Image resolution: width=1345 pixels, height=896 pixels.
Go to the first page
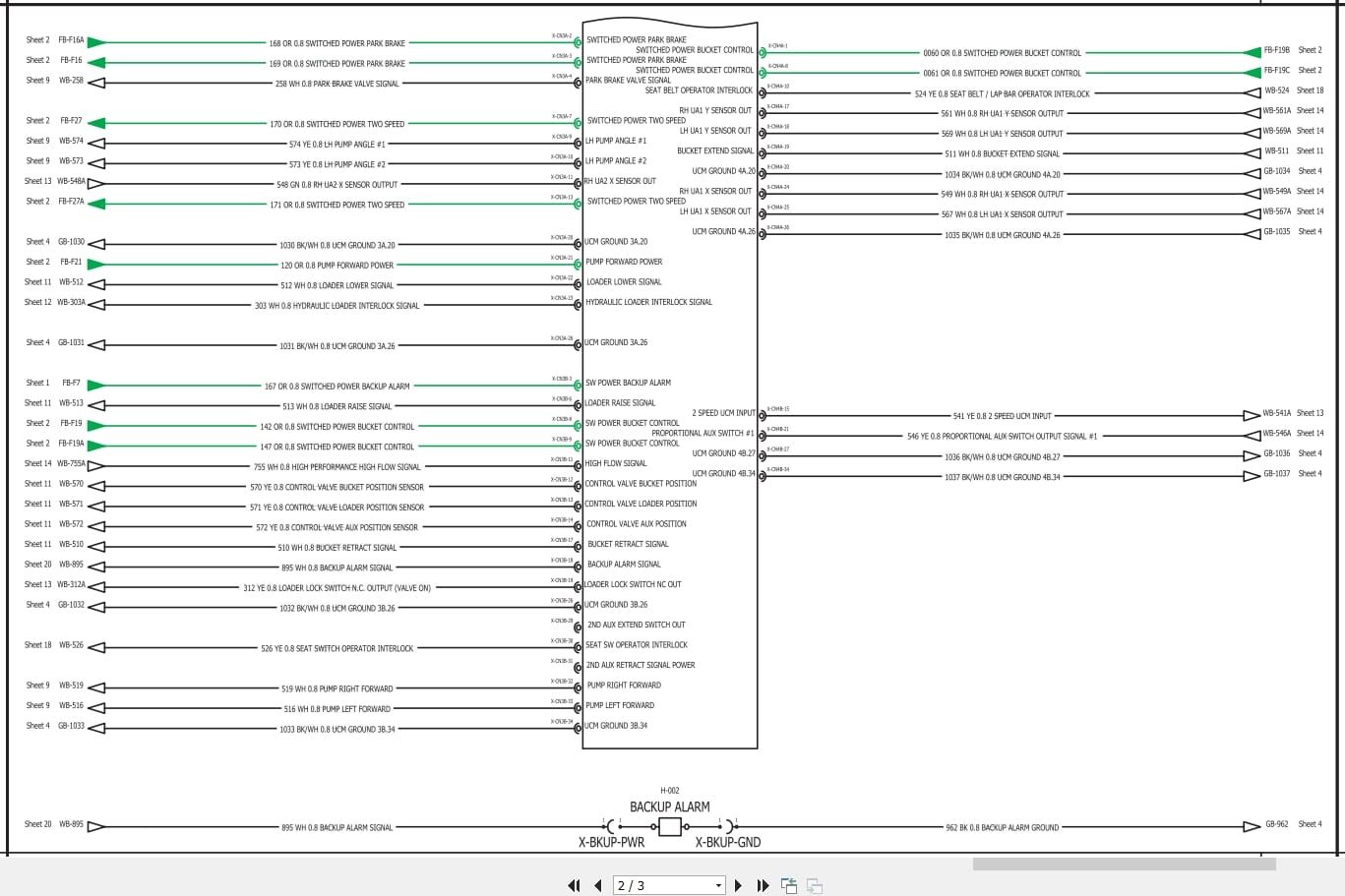point(574,886)
